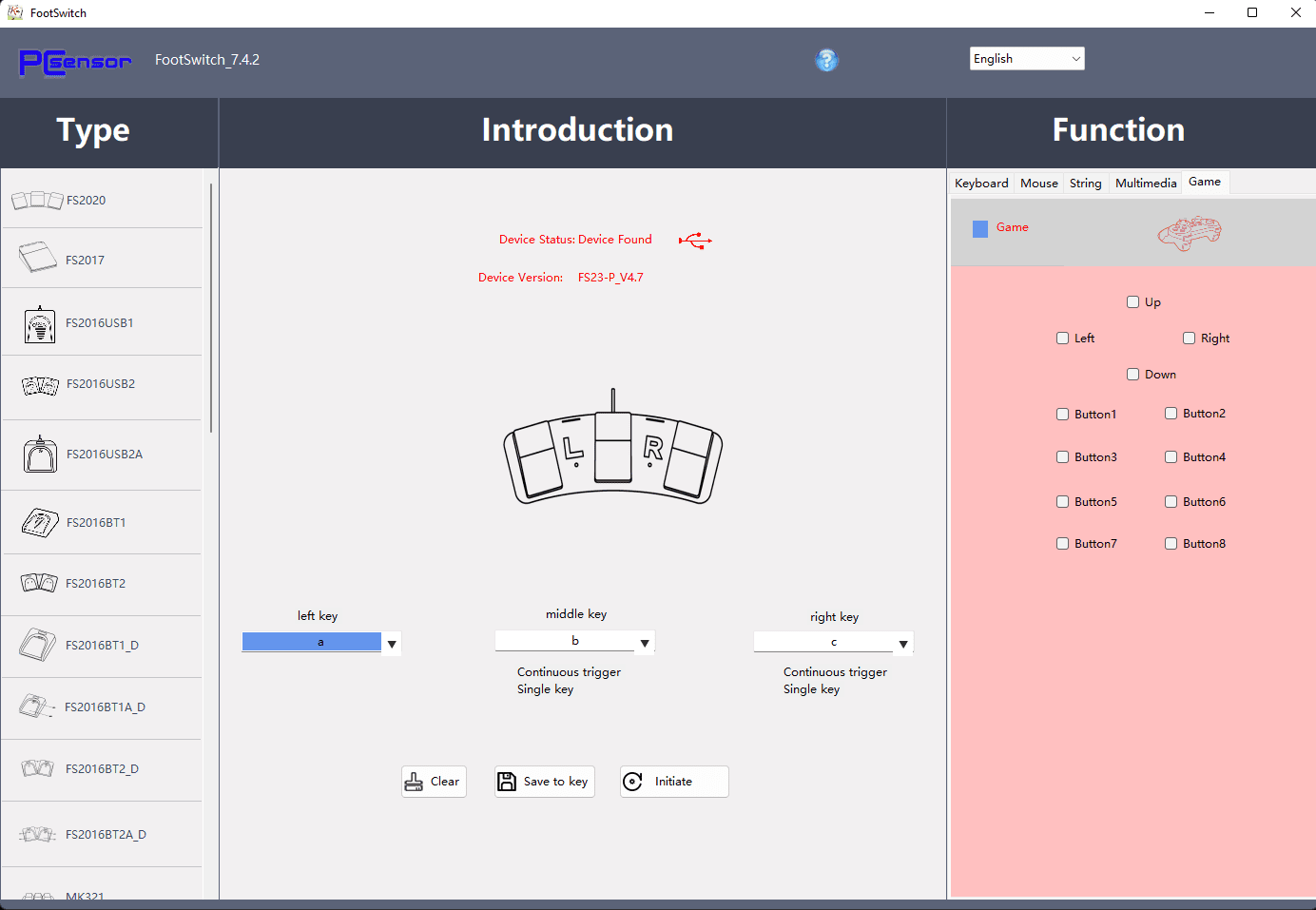Click the red USB connection icon

pyautogui.click(x=695, y=241)
